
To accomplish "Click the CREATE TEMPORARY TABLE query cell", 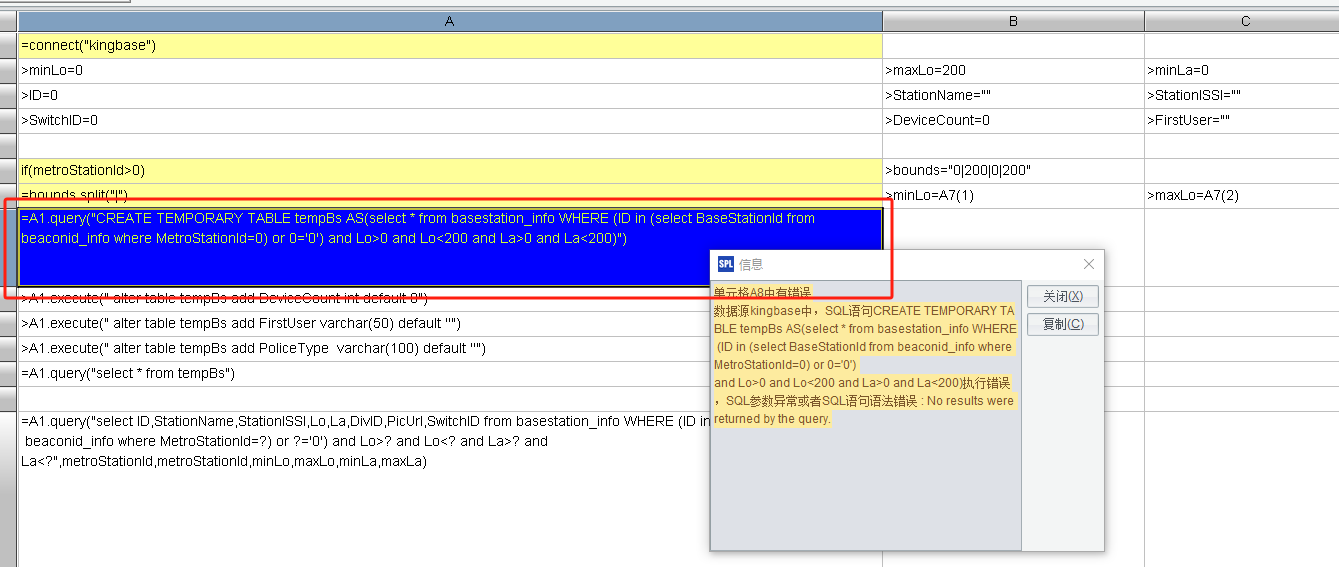I will pos(449,246).
